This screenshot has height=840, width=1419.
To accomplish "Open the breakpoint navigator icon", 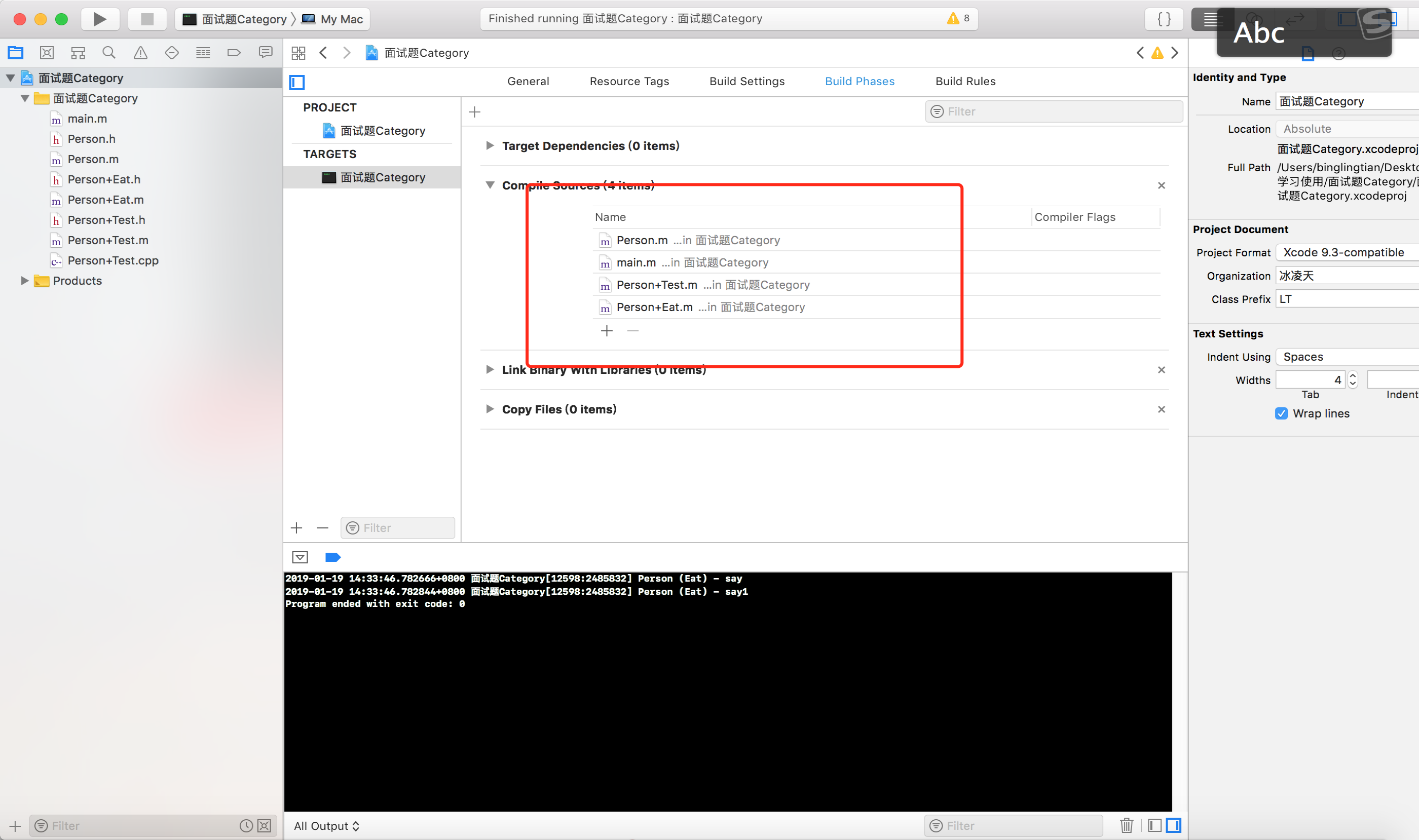I will 234,53.
